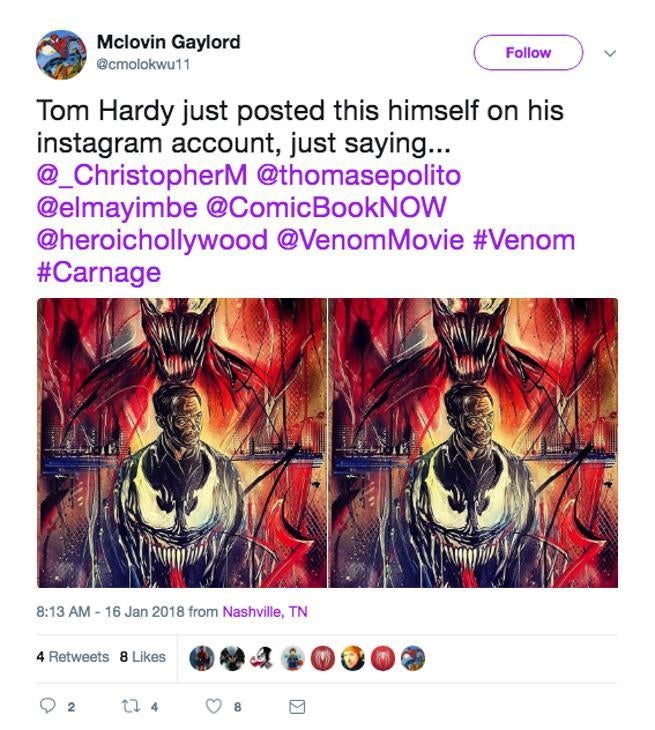View the 8 Likes list
This screenshot has width=655, height=730.
click(142, 657)
